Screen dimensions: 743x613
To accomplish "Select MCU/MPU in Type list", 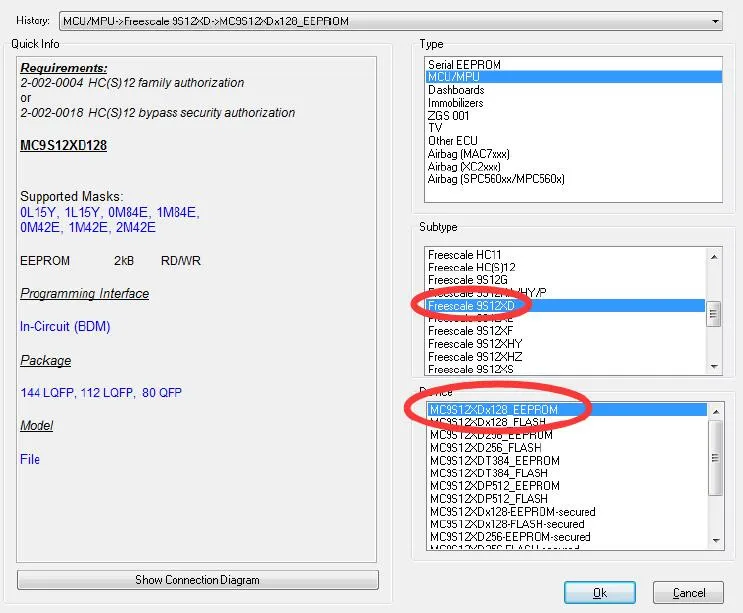I will point(573,77).
